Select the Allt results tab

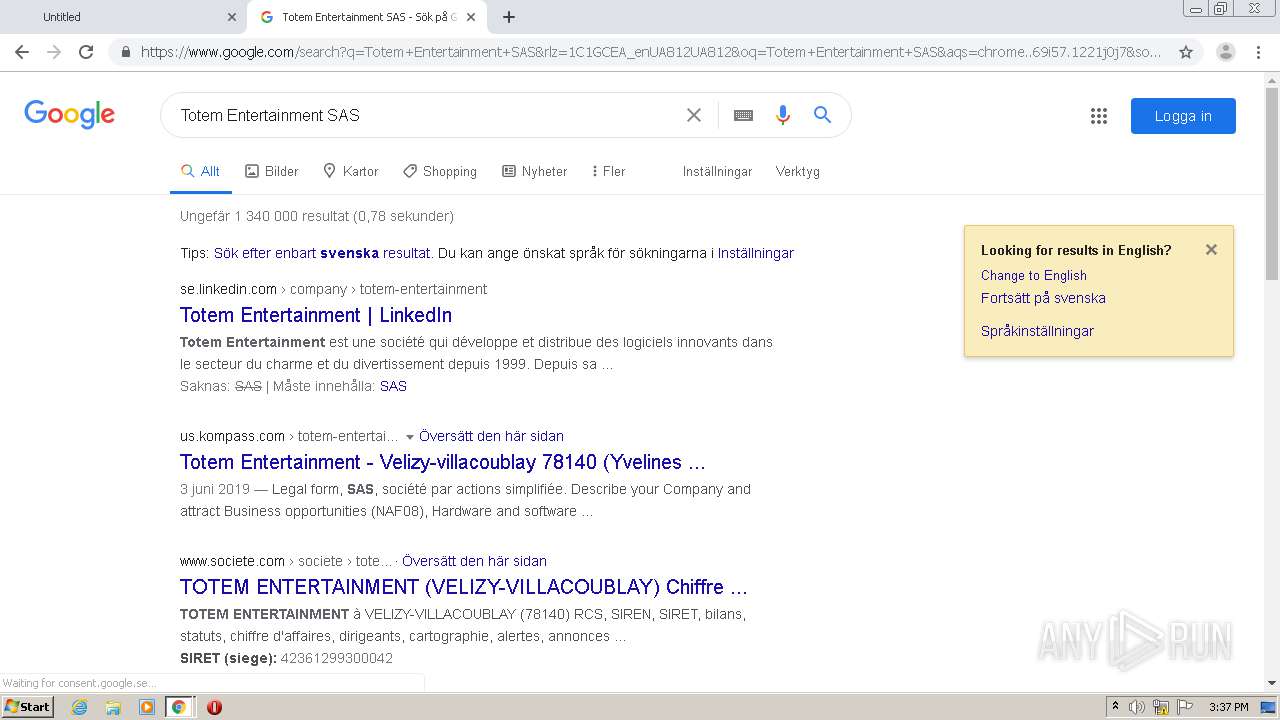[x=200, y=171]
